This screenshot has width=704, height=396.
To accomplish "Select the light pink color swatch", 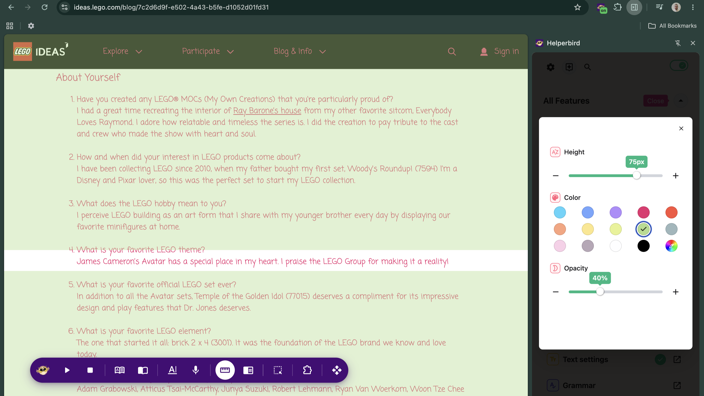I will coord(559,246).
